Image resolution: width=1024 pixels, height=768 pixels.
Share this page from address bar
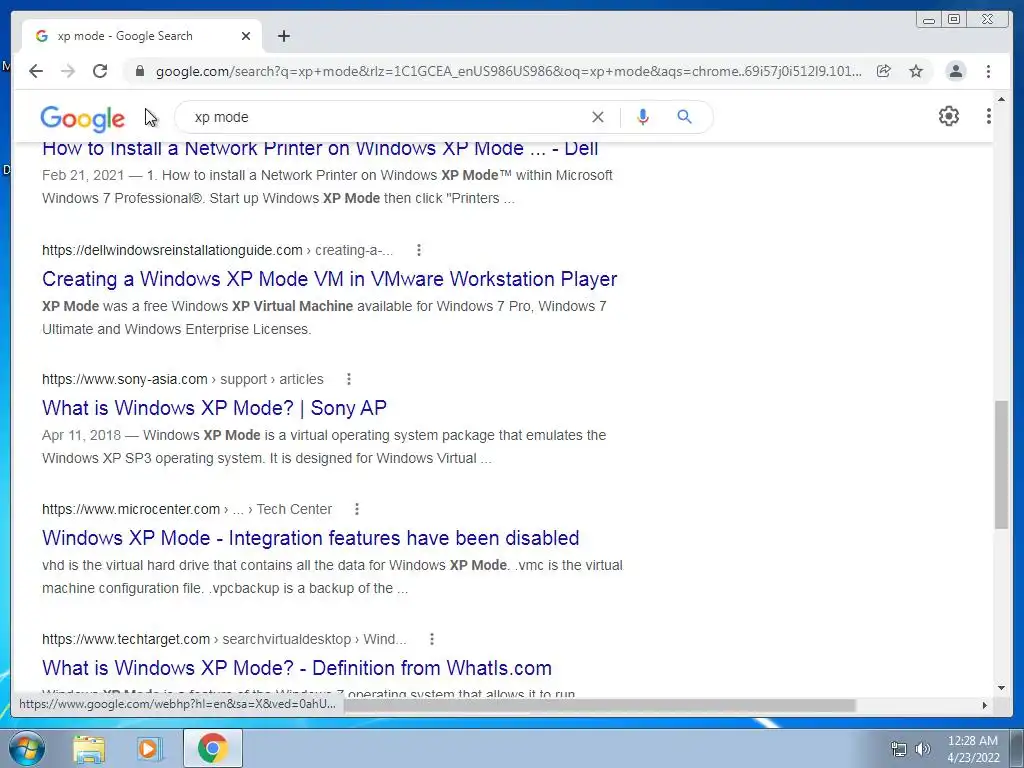pos(884,71)
